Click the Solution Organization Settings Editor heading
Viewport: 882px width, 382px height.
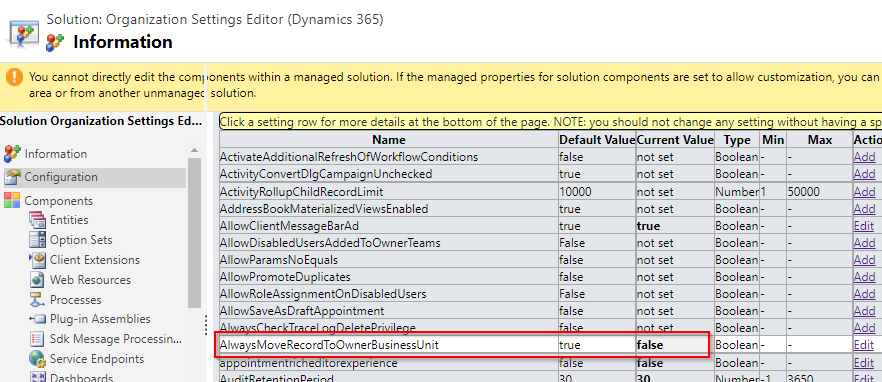101,121
